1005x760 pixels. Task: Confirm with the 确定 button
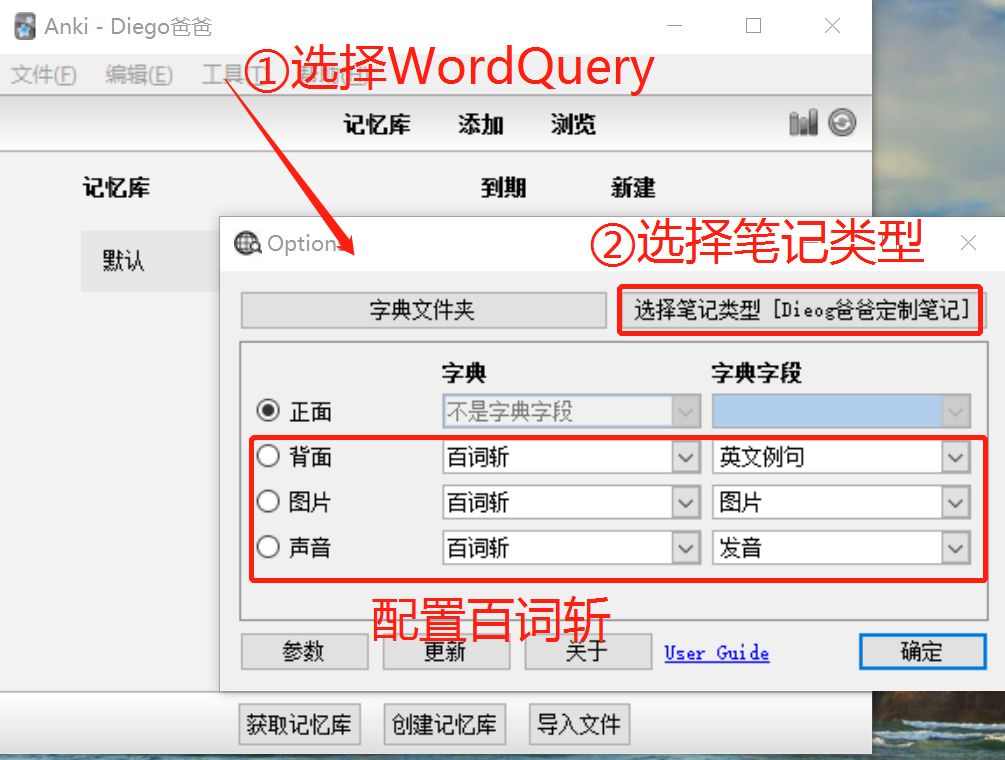[x=922, y=651]
